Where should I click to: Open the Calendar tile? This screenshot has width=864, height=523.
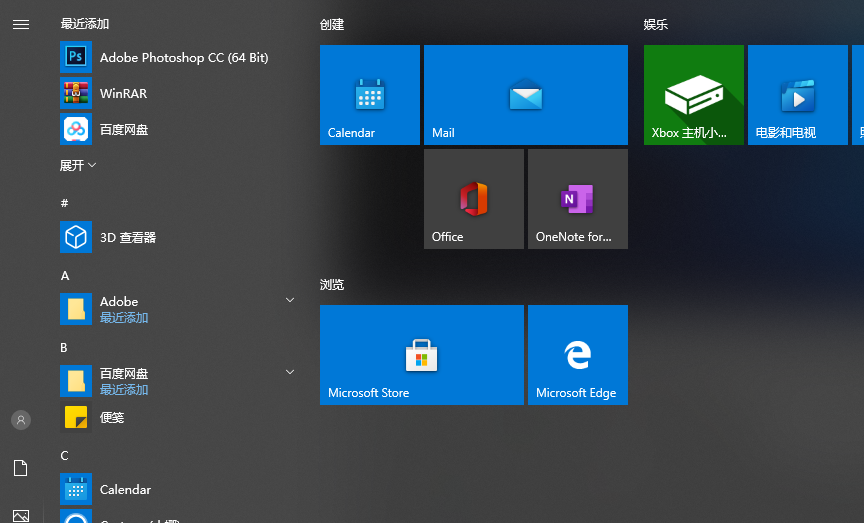pyautogui.click(x=370, y=95)
